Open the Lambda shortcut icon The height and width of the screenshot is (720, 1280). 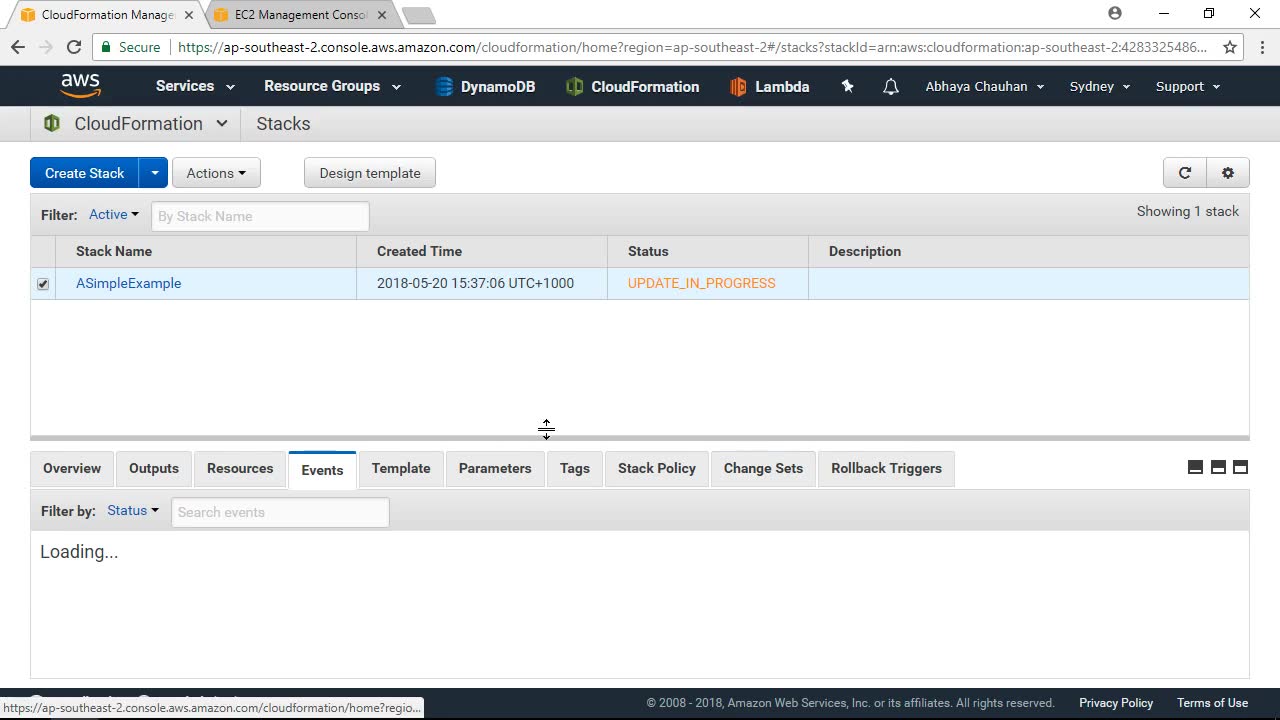(738, 87)
